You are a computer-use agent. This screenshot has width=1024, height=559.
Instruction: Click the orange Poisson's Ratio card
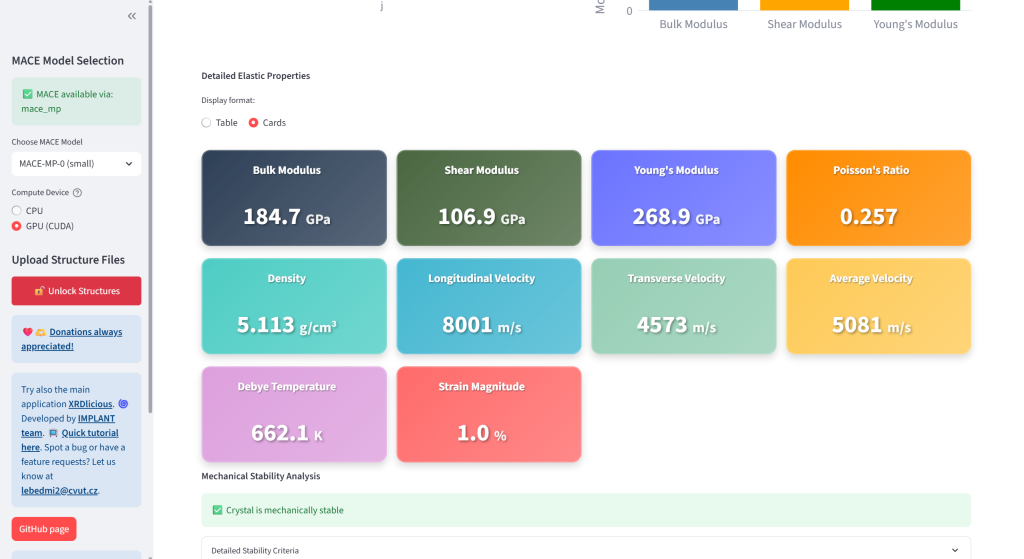[878, 198]
